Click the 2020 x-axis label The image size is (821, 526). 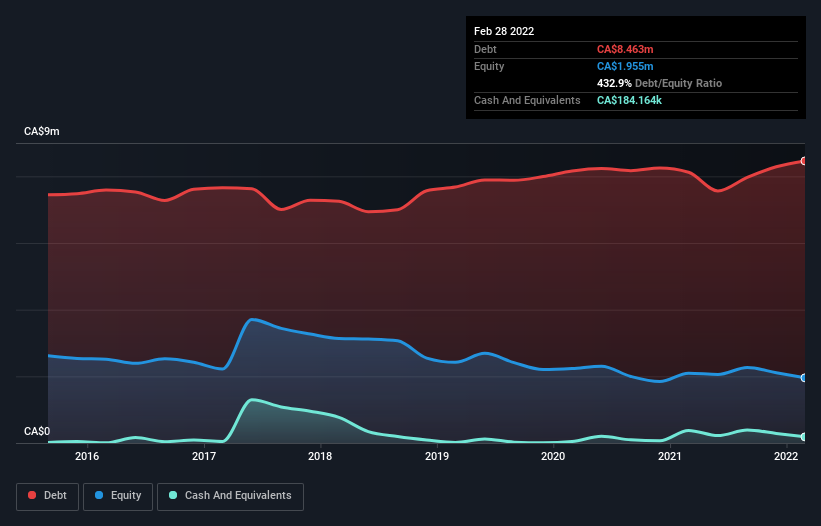click(x=553, y=456)
